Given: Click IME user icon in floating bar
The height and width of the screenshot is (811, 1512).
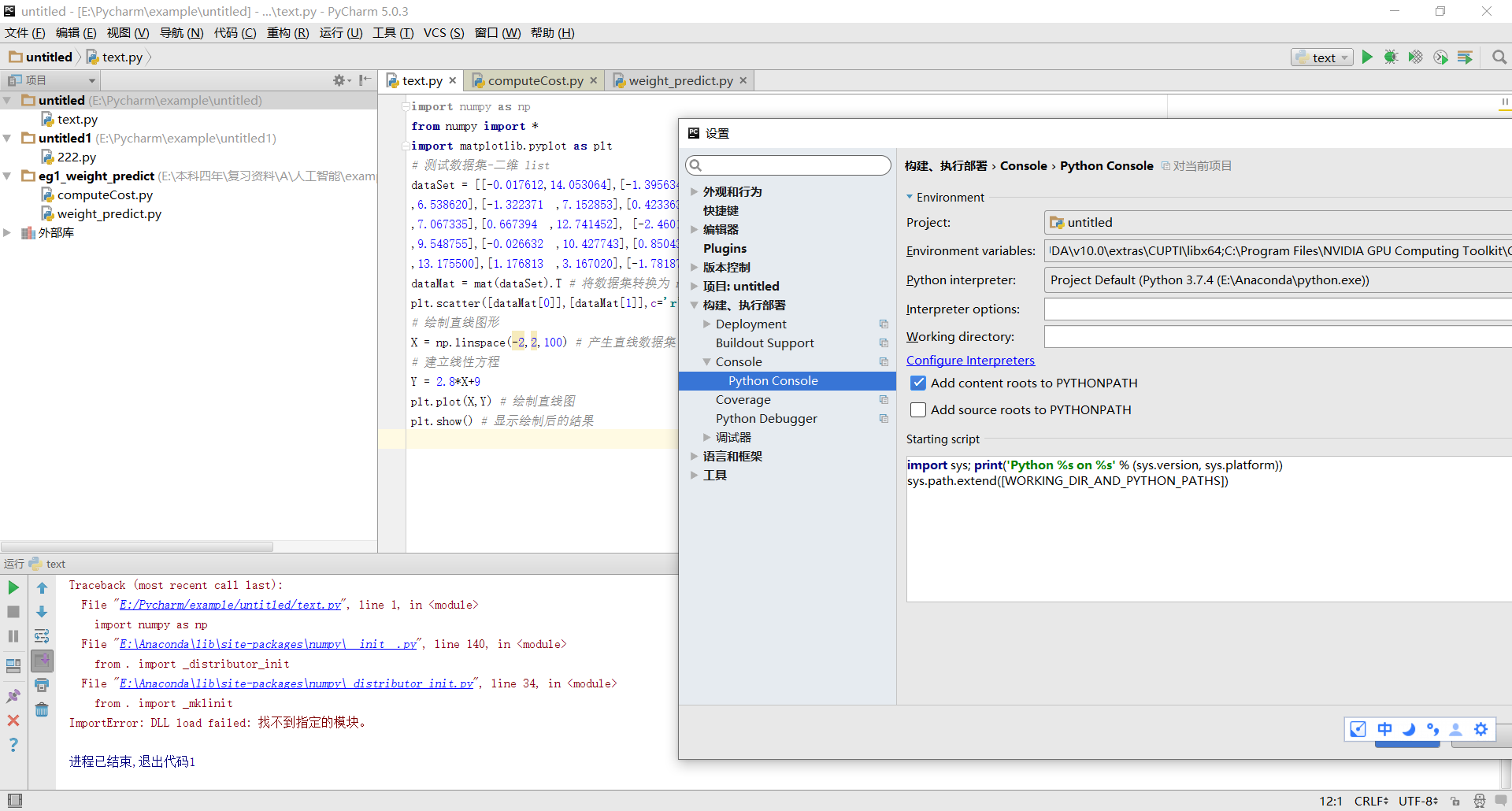Looking at the screenshot, I should point(1456,729).
